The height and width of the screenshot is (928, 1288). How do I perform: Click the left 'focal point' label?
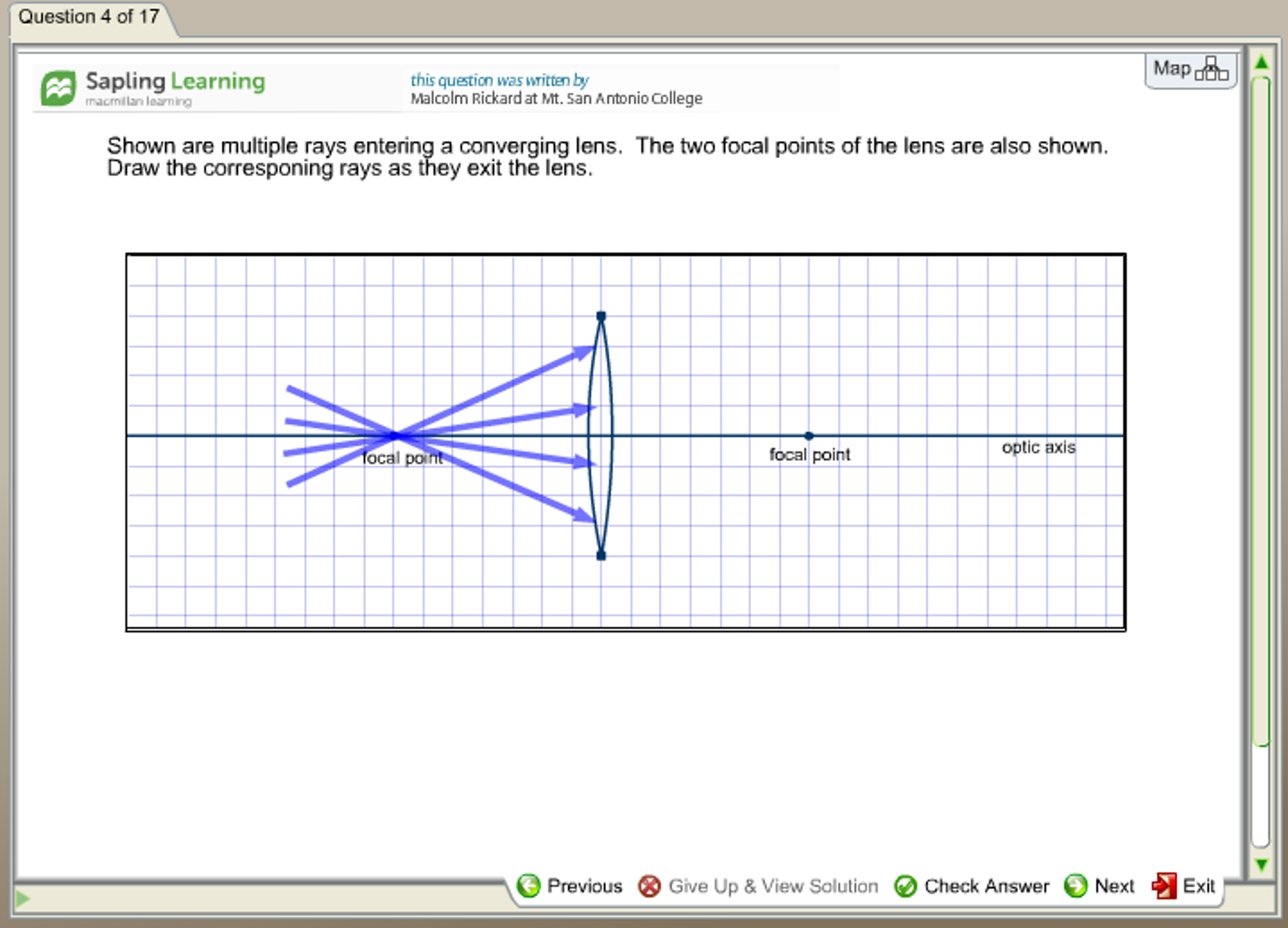402,458
